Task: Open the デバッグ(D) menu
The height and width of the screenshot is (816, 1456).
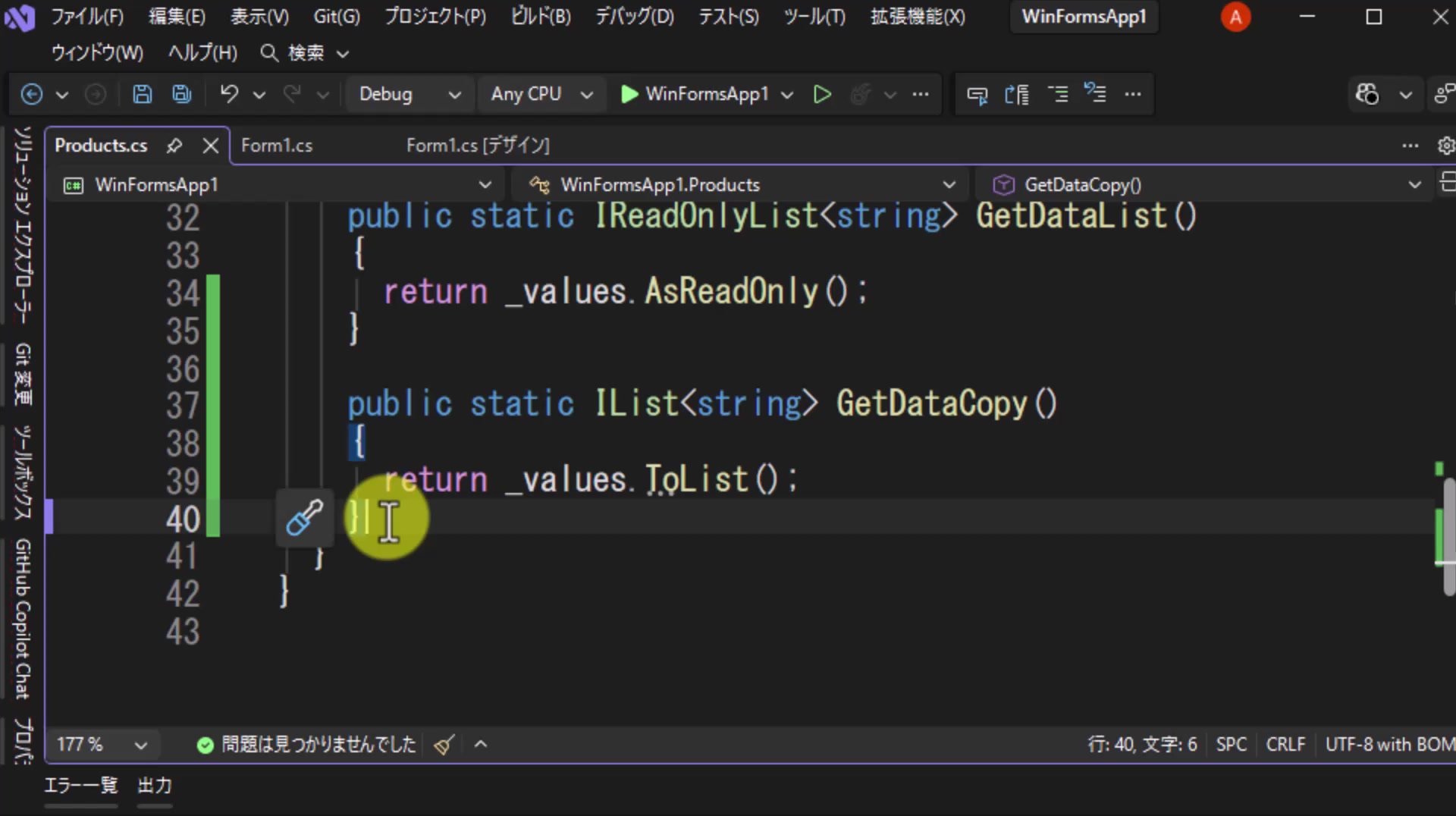Action: click(634, 17)
